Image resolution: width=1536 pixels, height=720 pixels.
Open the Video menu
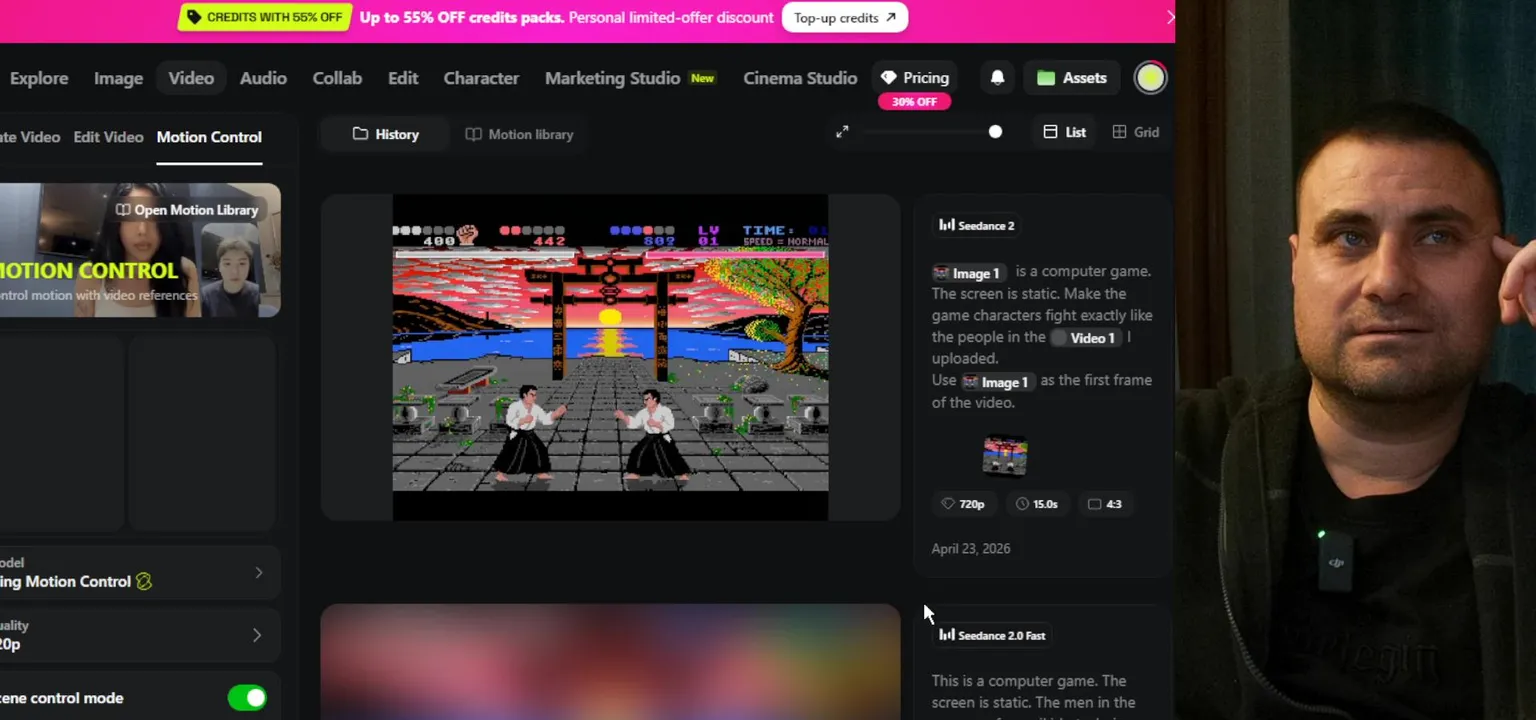[191, 78]
